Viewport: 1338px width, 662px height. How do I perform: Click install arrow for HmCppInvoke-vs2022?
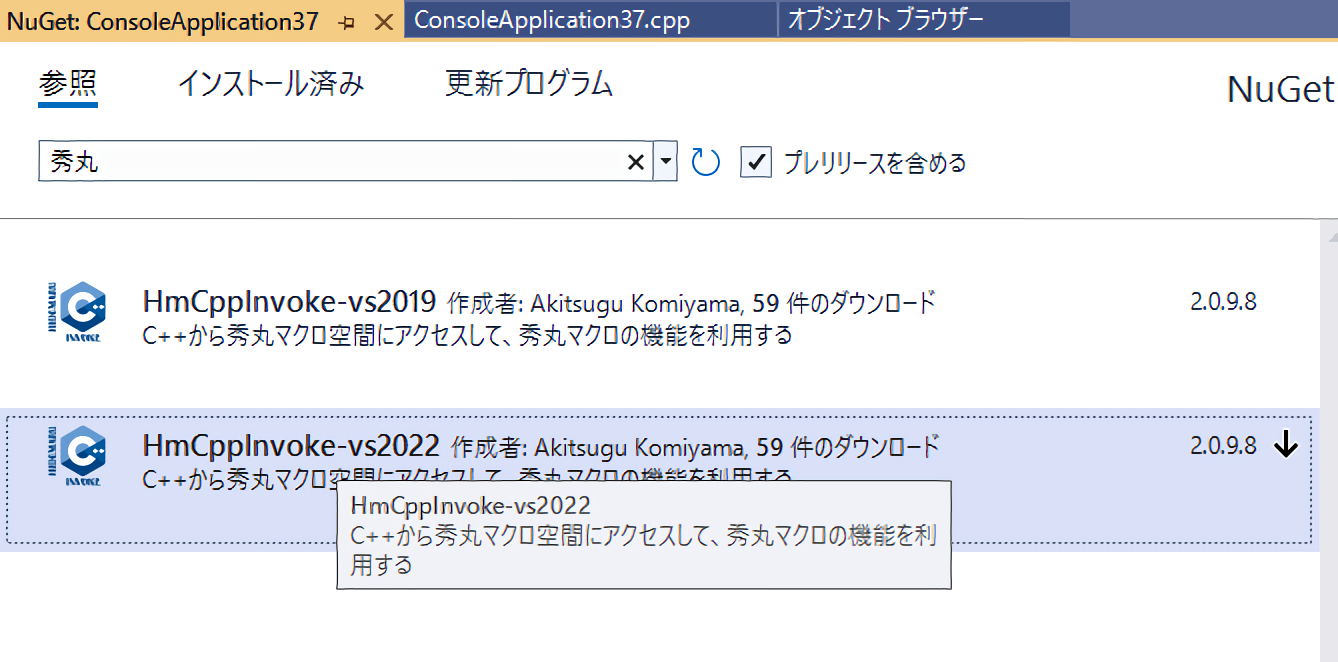(x=1286, y=447)
